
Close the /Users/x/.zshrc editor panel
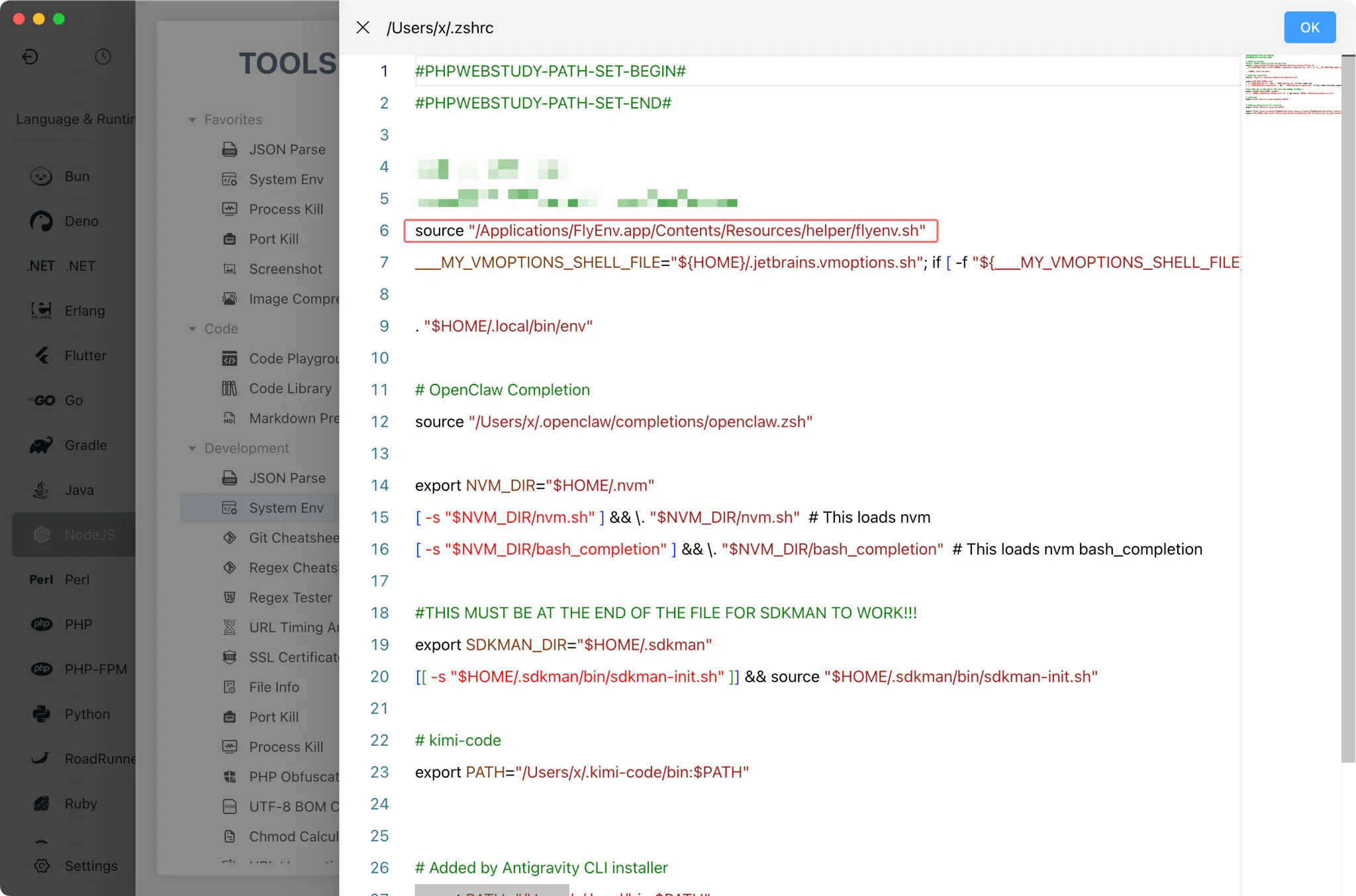point(362,27)
